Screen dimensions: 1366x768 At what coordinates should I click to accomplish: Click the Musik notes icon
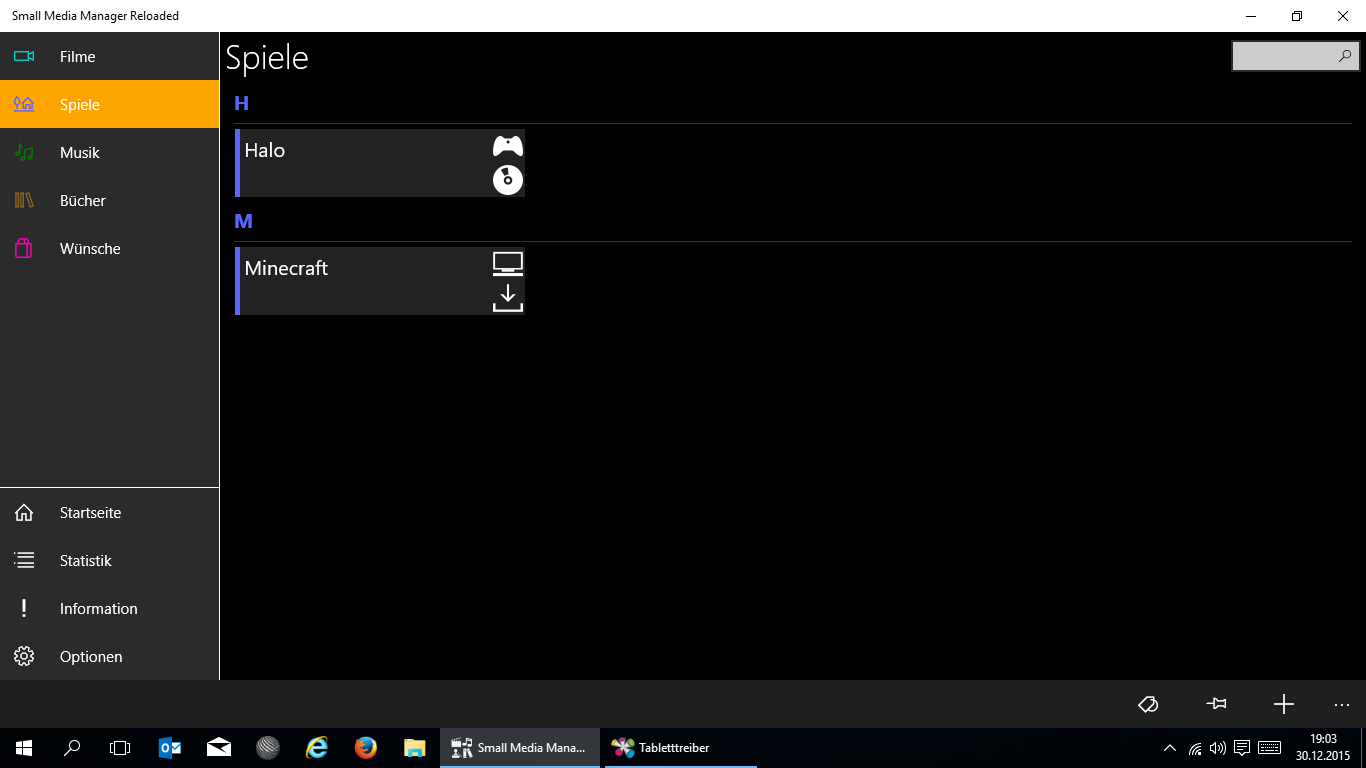[24, 152]
